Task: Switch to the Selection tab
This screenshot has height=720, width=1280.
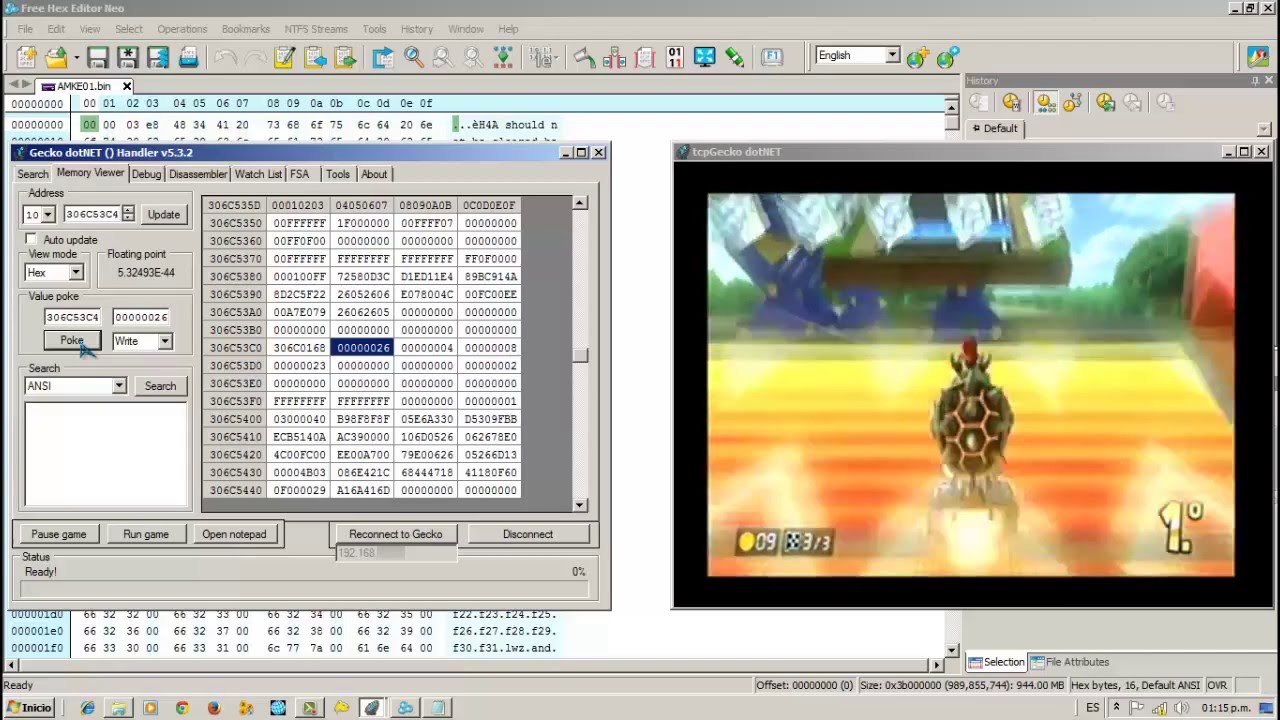Action: click(996, 662)
